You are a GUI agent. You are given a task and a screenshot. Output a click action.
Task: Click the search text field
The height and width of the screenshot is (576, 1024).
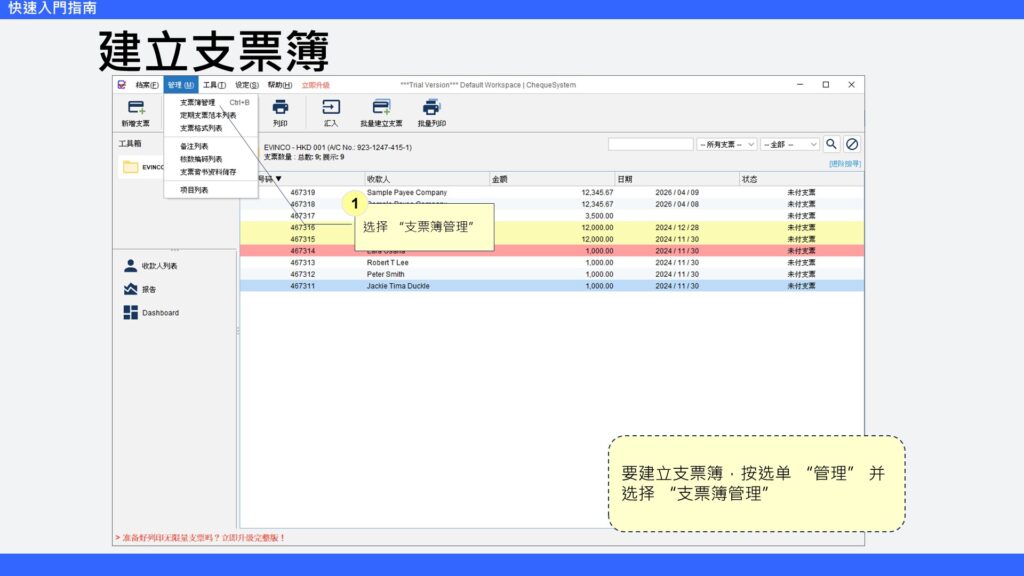tap(650, 144)
